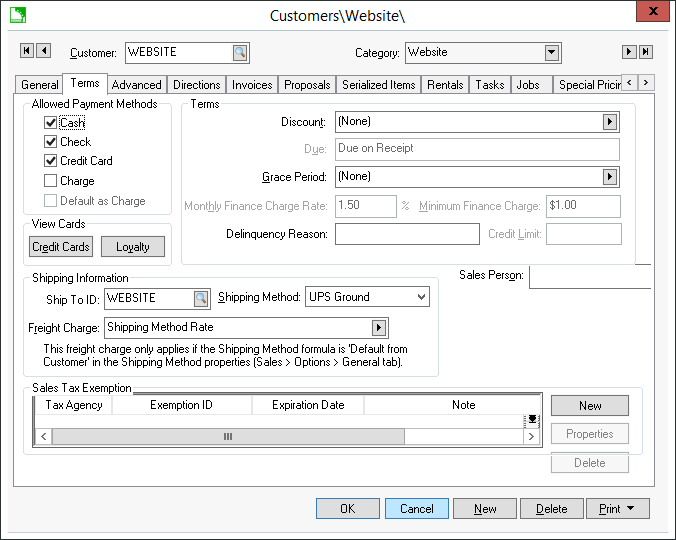
Task: Go to last customer record arrow
Action: point(645,52)
